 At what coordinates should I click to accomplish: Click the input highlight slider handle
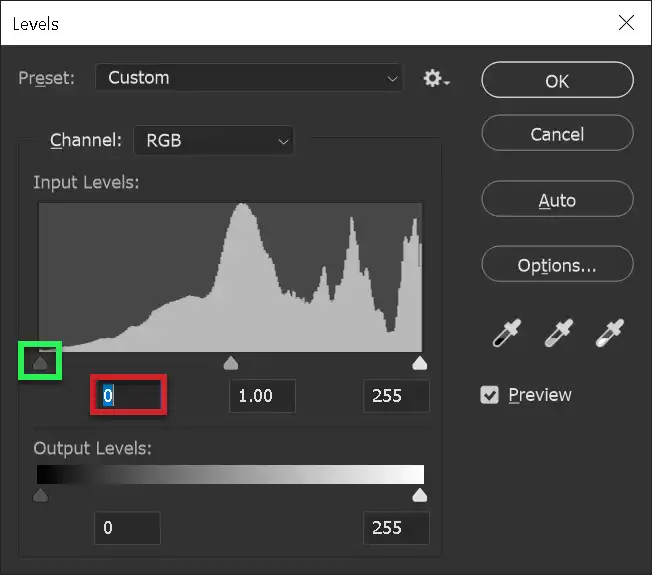pos(420,363)
